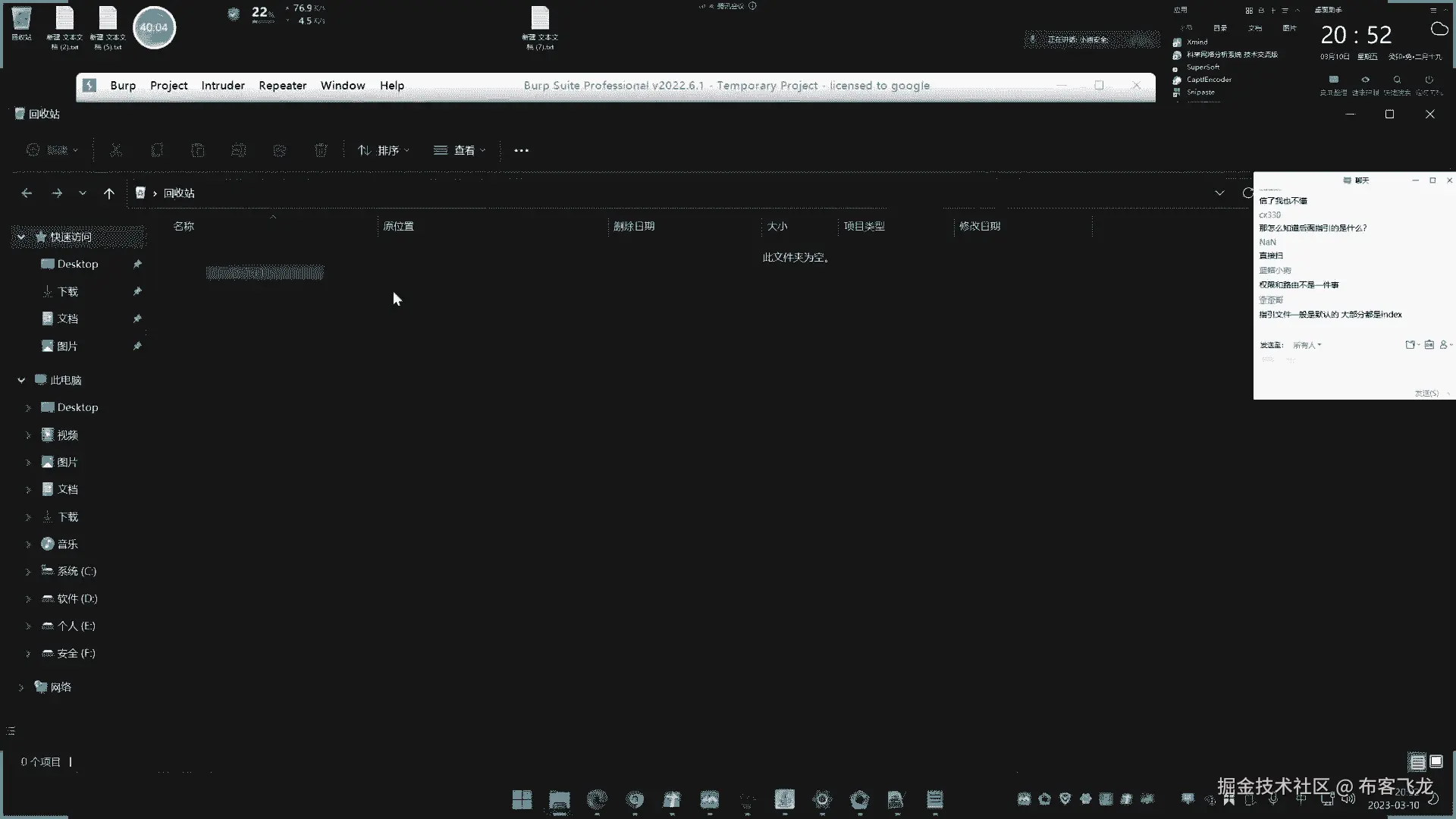Click the magnifier search icon in assistant widget
Image resolution: width=1456 pixels, height=819 pixels.
[x=1397, y=80]
